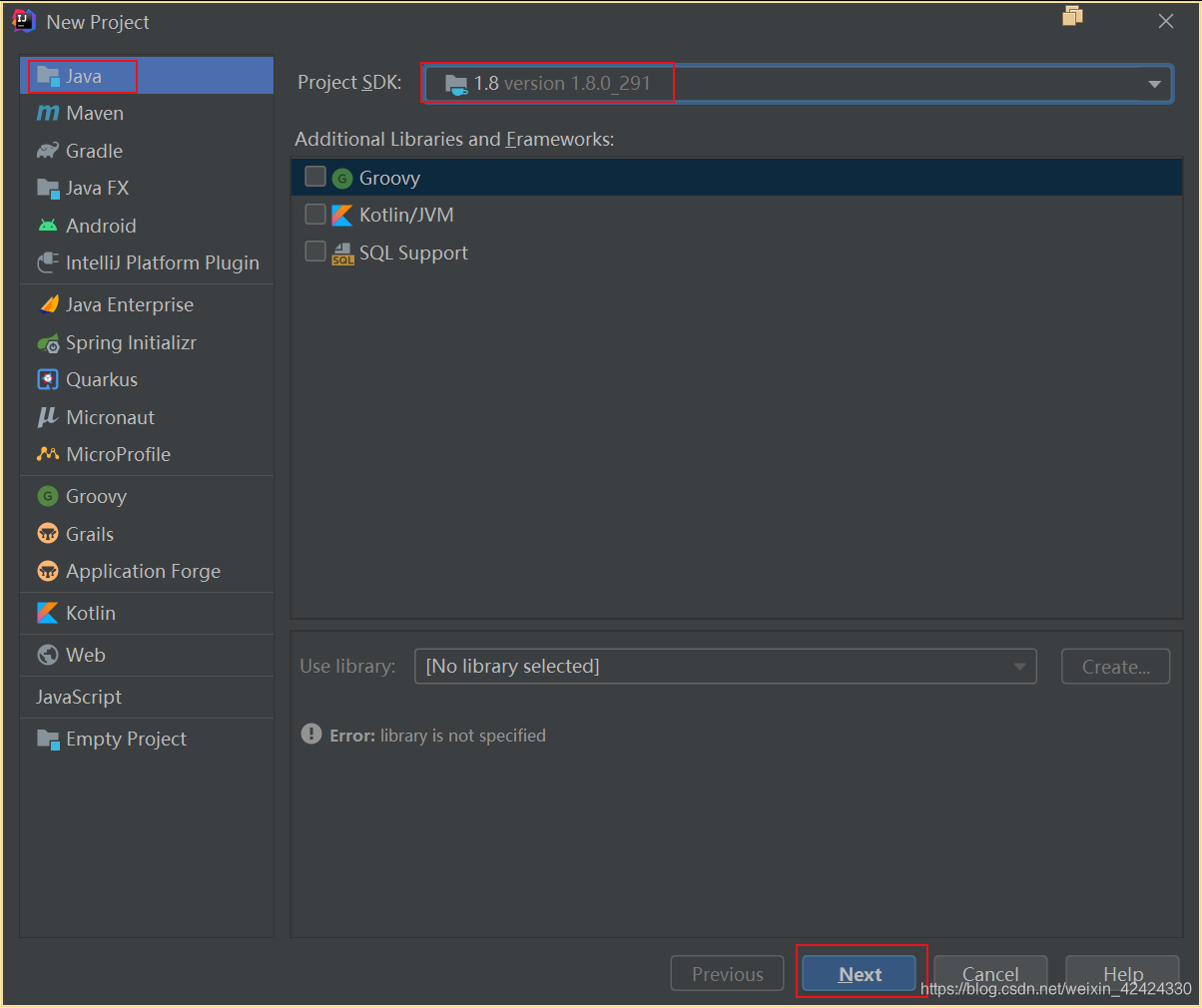Click 'SQL Support' label in libraries list
1202x1008 pixels.
tap(413, 253)
